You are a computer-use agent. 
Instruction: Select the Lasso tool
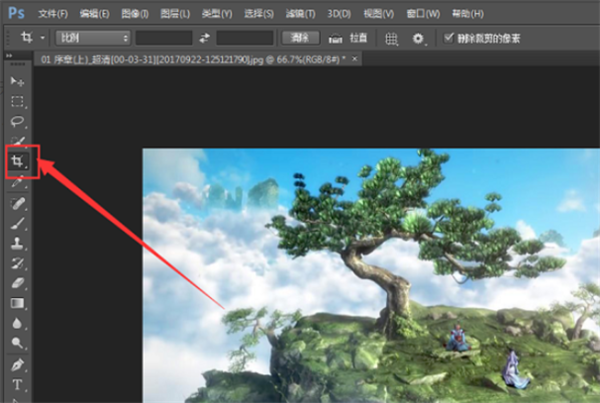point(17,121)
